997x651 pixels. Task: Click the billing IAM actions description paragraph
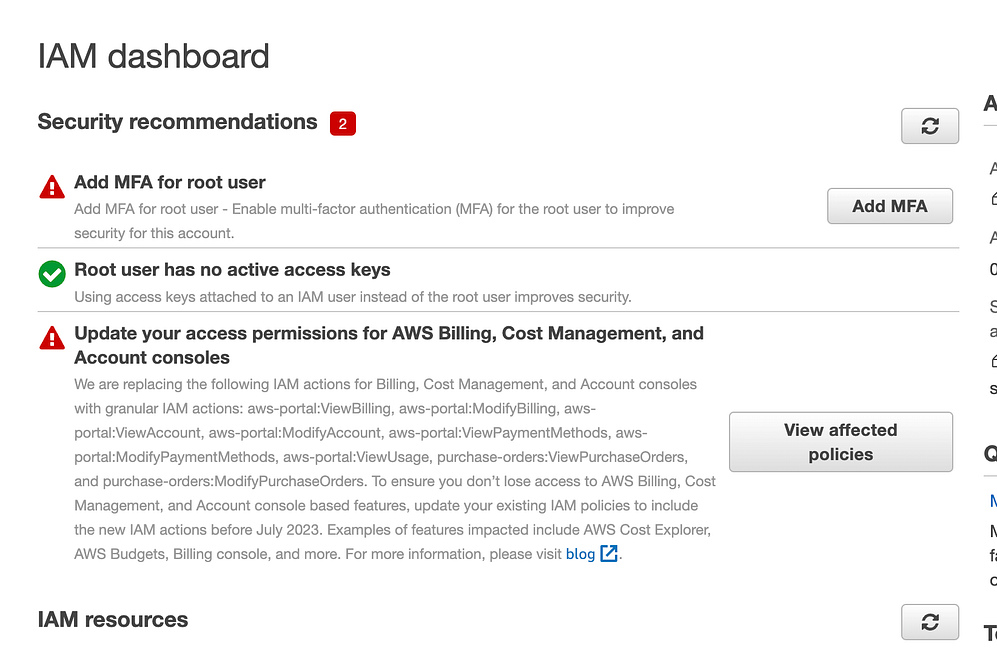394,469
